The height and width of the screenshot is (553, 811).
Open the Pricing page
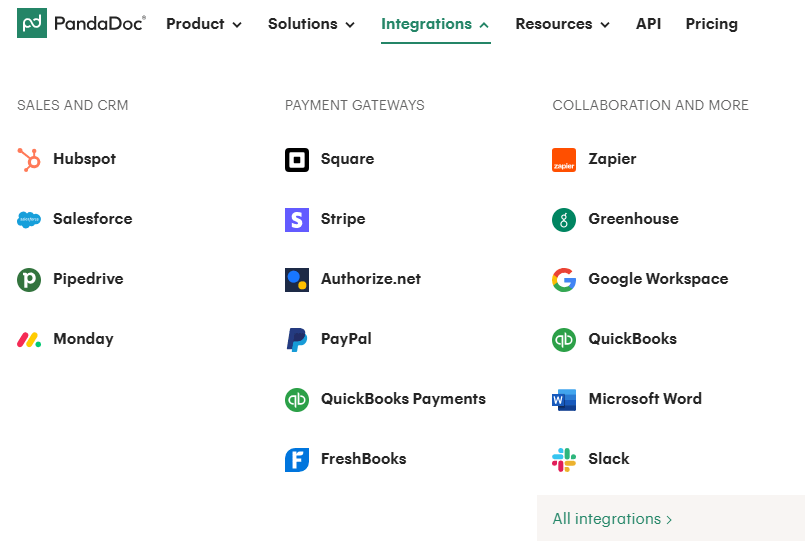[x=711, y=24]
